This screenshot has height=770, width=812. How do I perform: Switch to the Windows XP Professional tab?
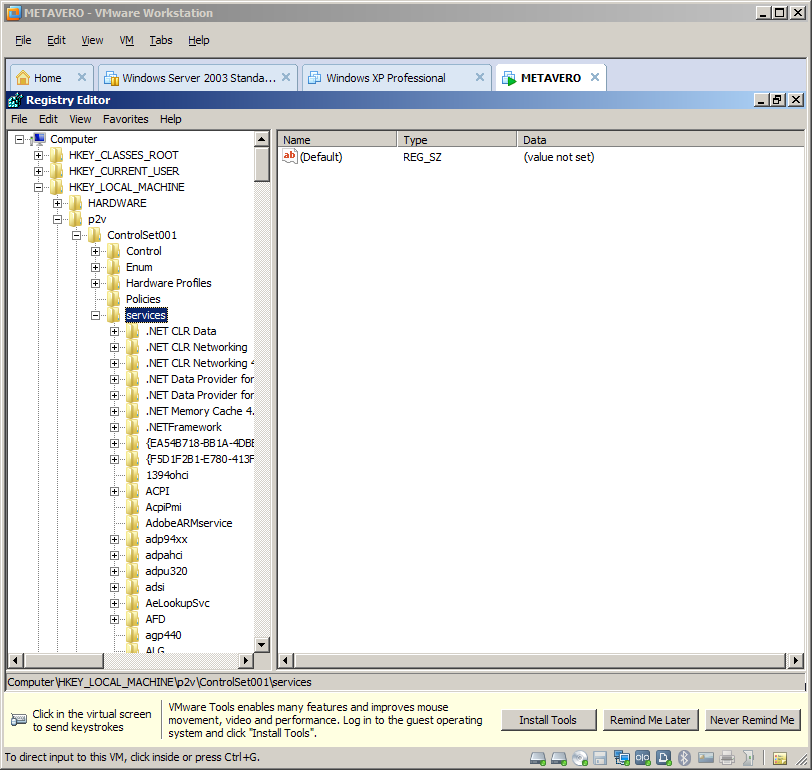(396, 78)
